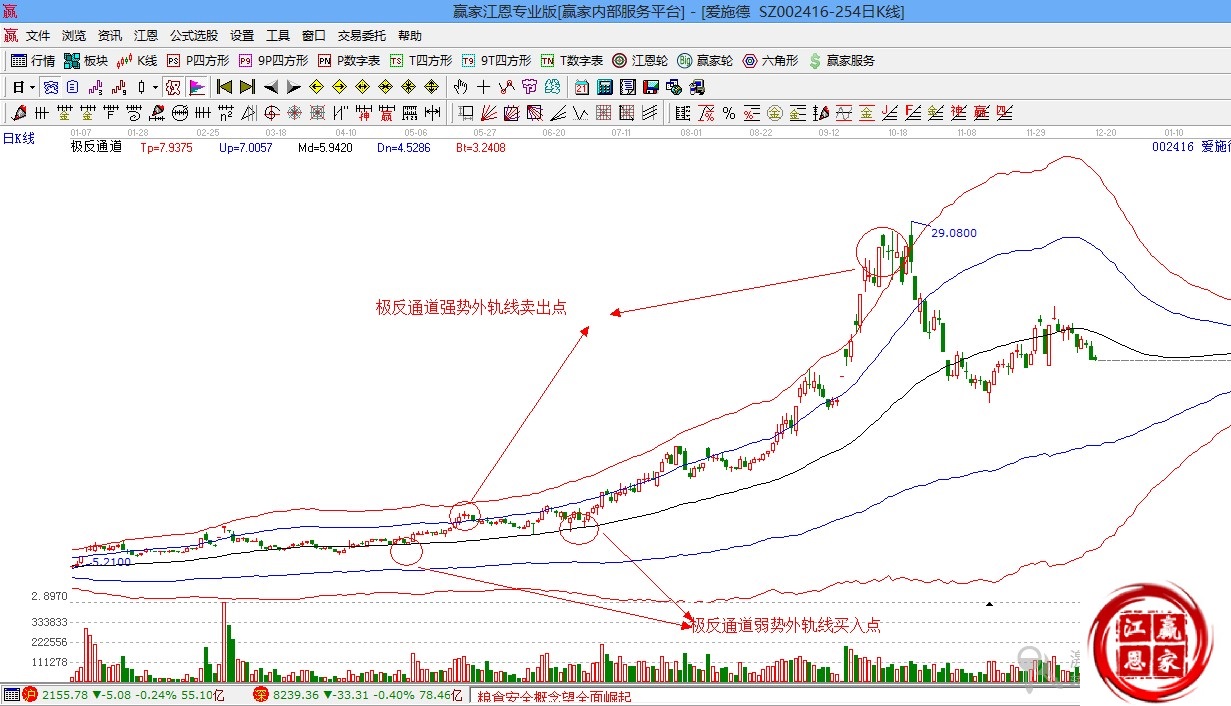Toggle the highlighted flag chart button

197,87
